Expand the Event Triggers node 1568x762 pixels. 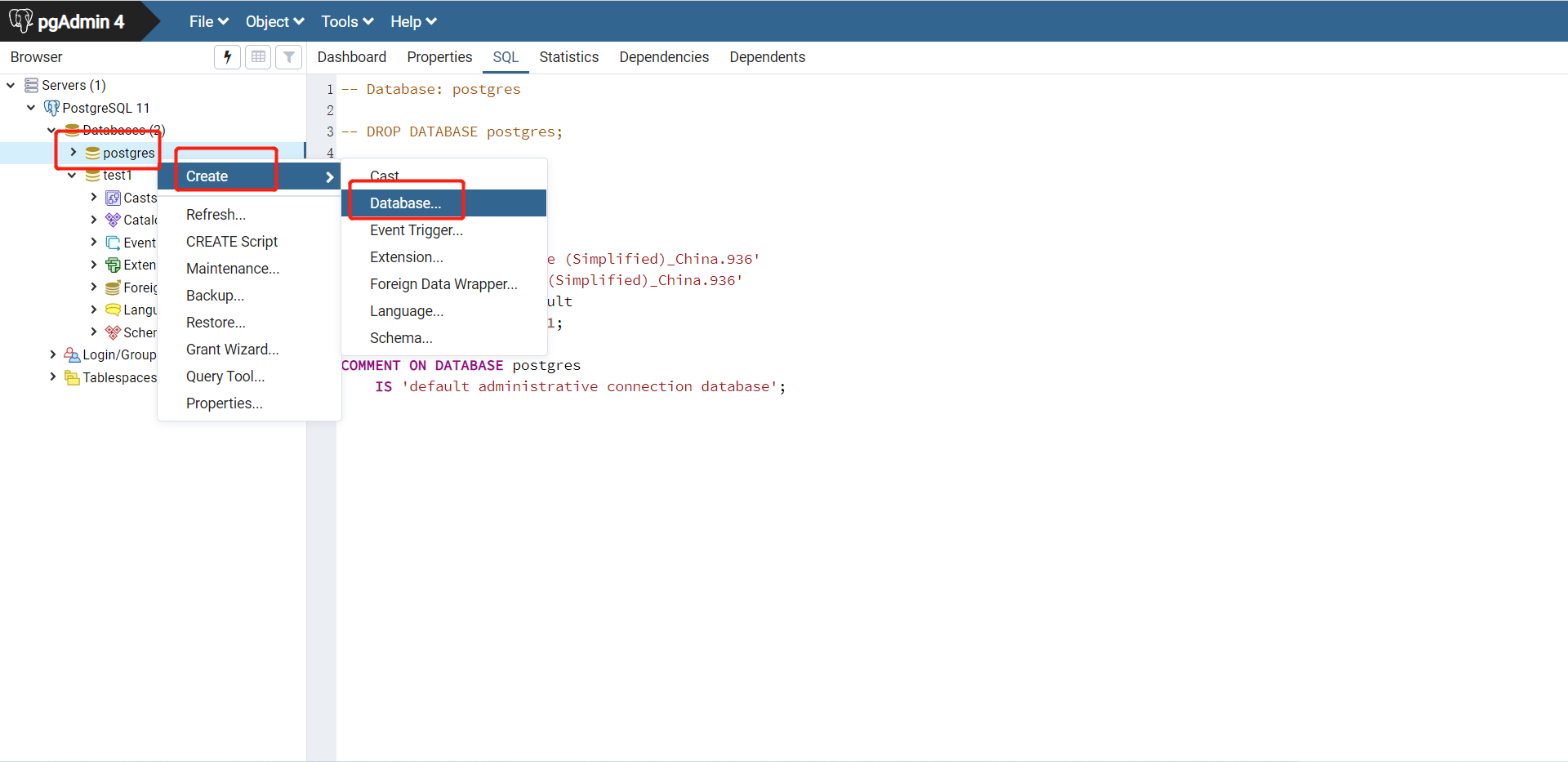(94, 243)
